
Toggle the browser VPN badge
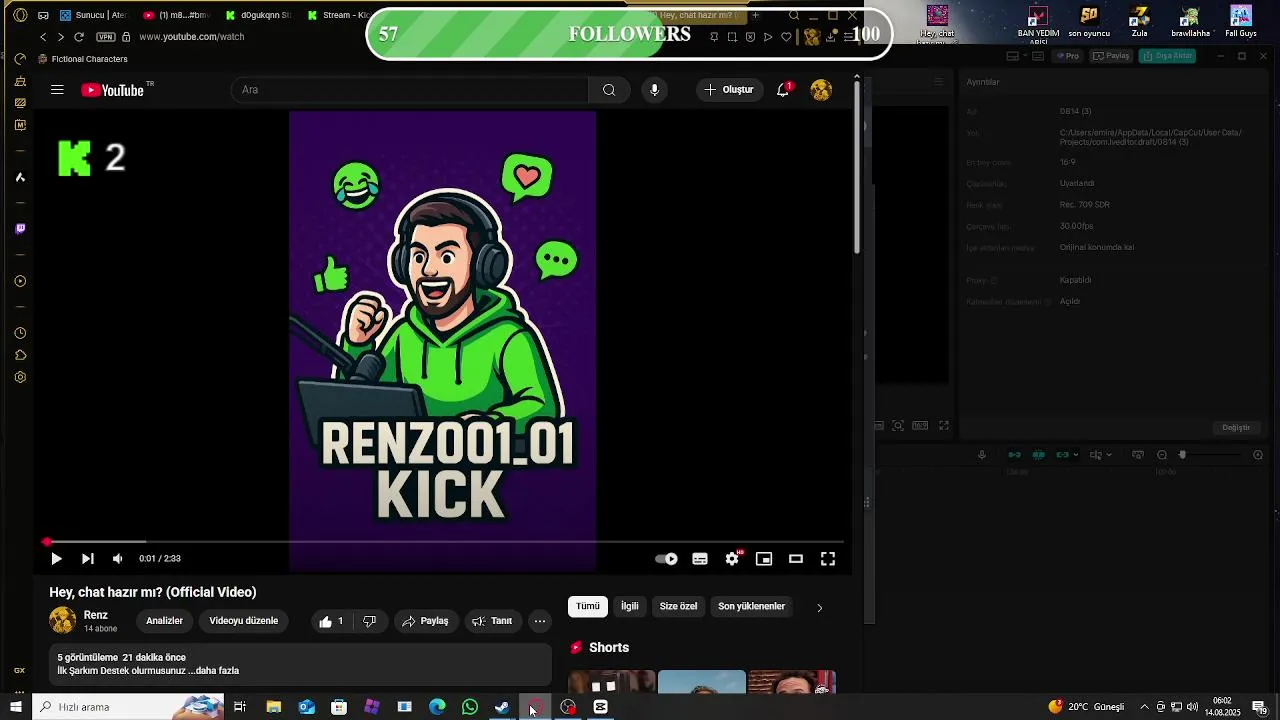106,37
